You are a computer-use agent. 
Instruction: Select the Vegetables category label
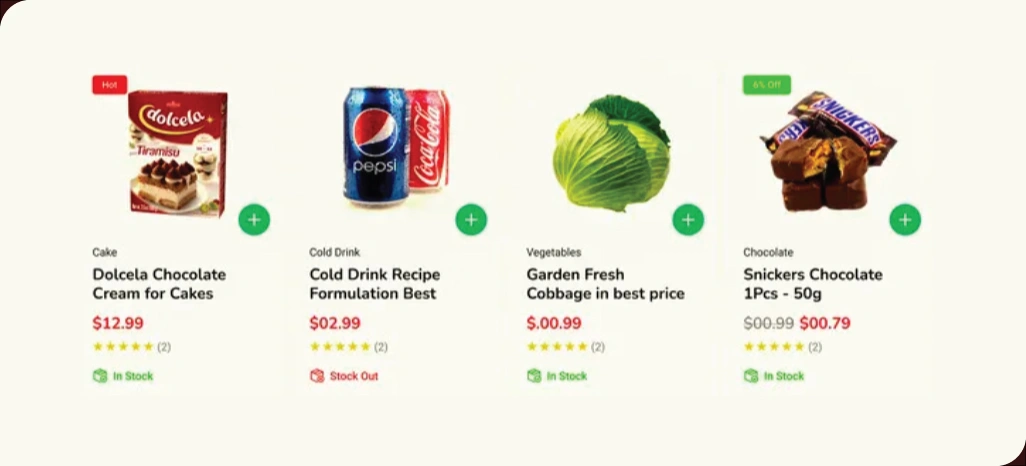tap(554, 252)
